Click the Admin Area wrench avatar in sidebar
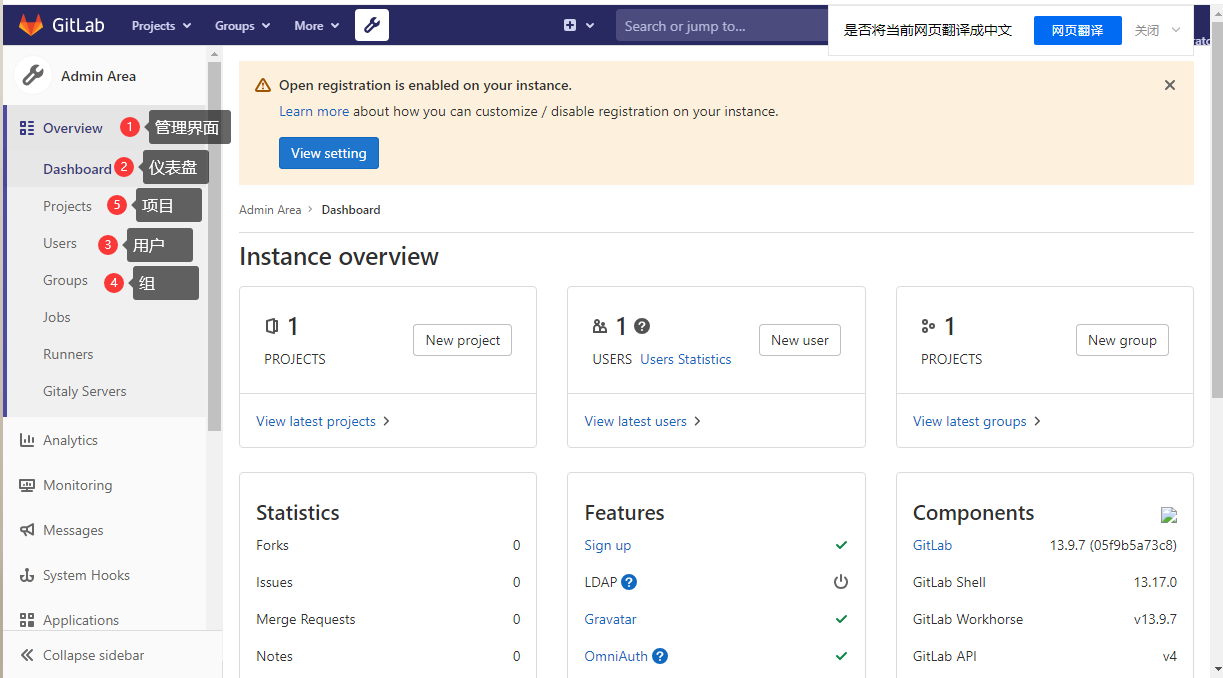The height and width of the screenshot is (678, 1223). 33,76
